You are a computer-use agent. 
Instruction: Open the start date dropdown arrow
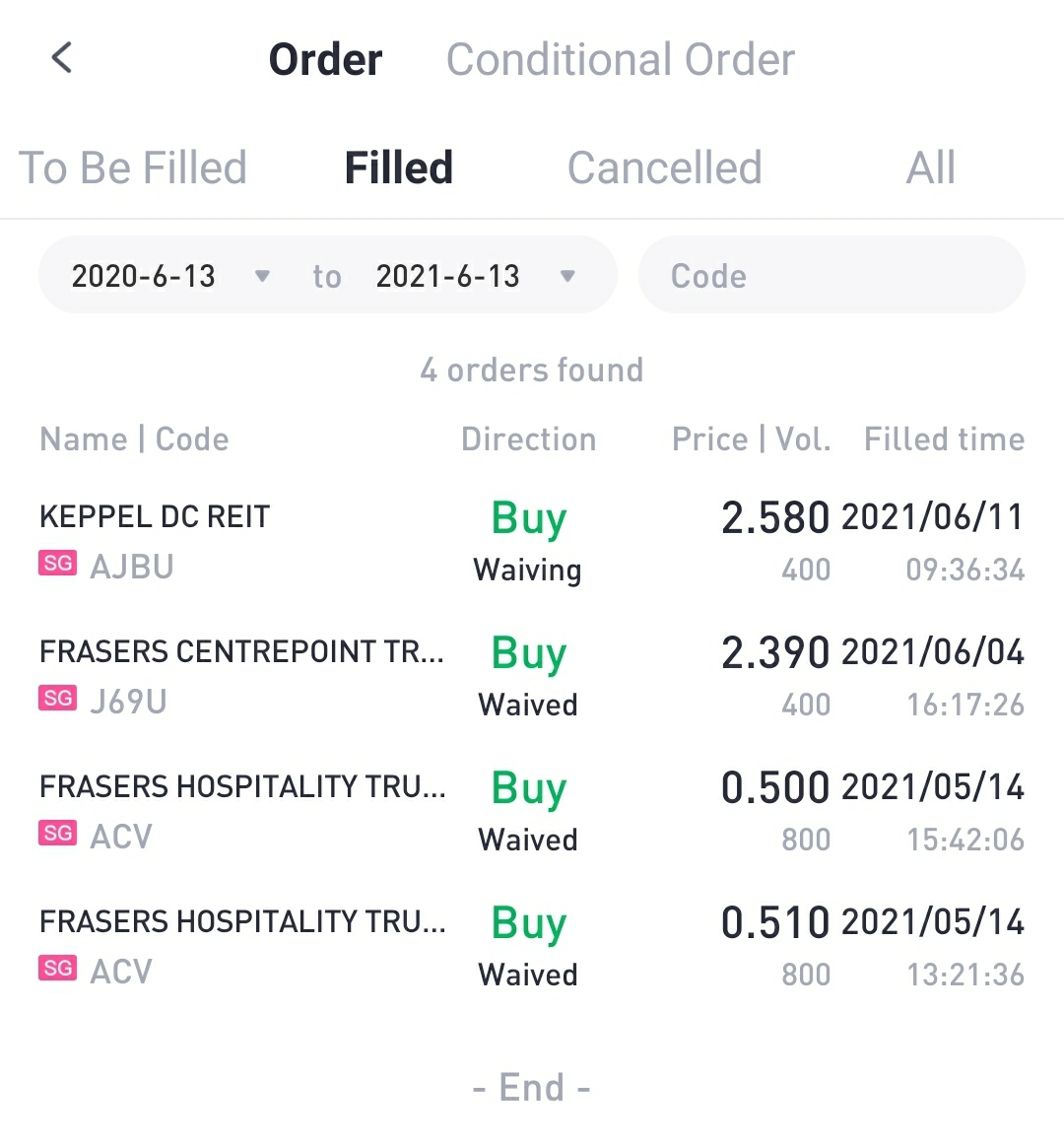[262, 276]
